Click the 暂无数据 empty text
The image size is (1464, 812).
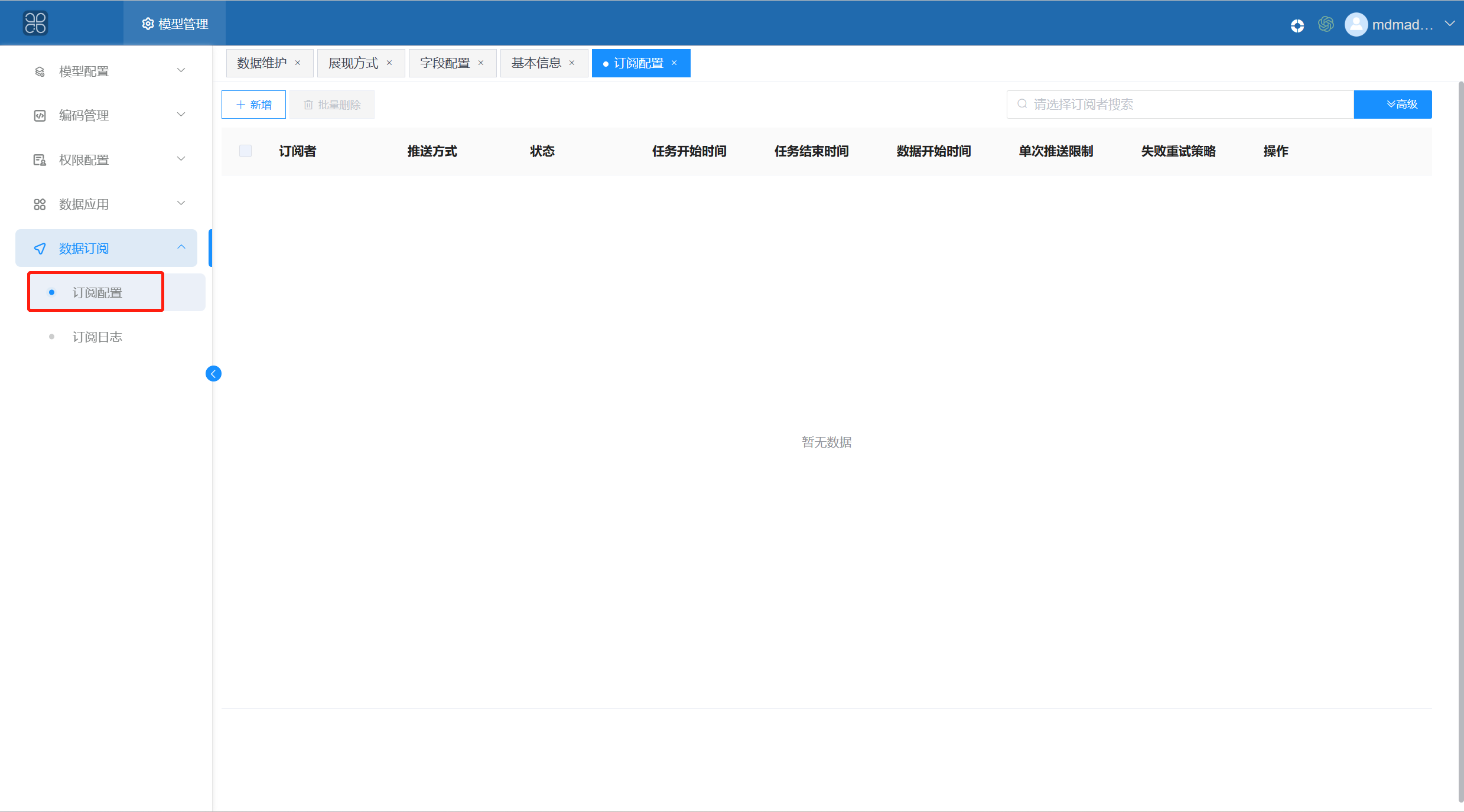click(827, 442)
